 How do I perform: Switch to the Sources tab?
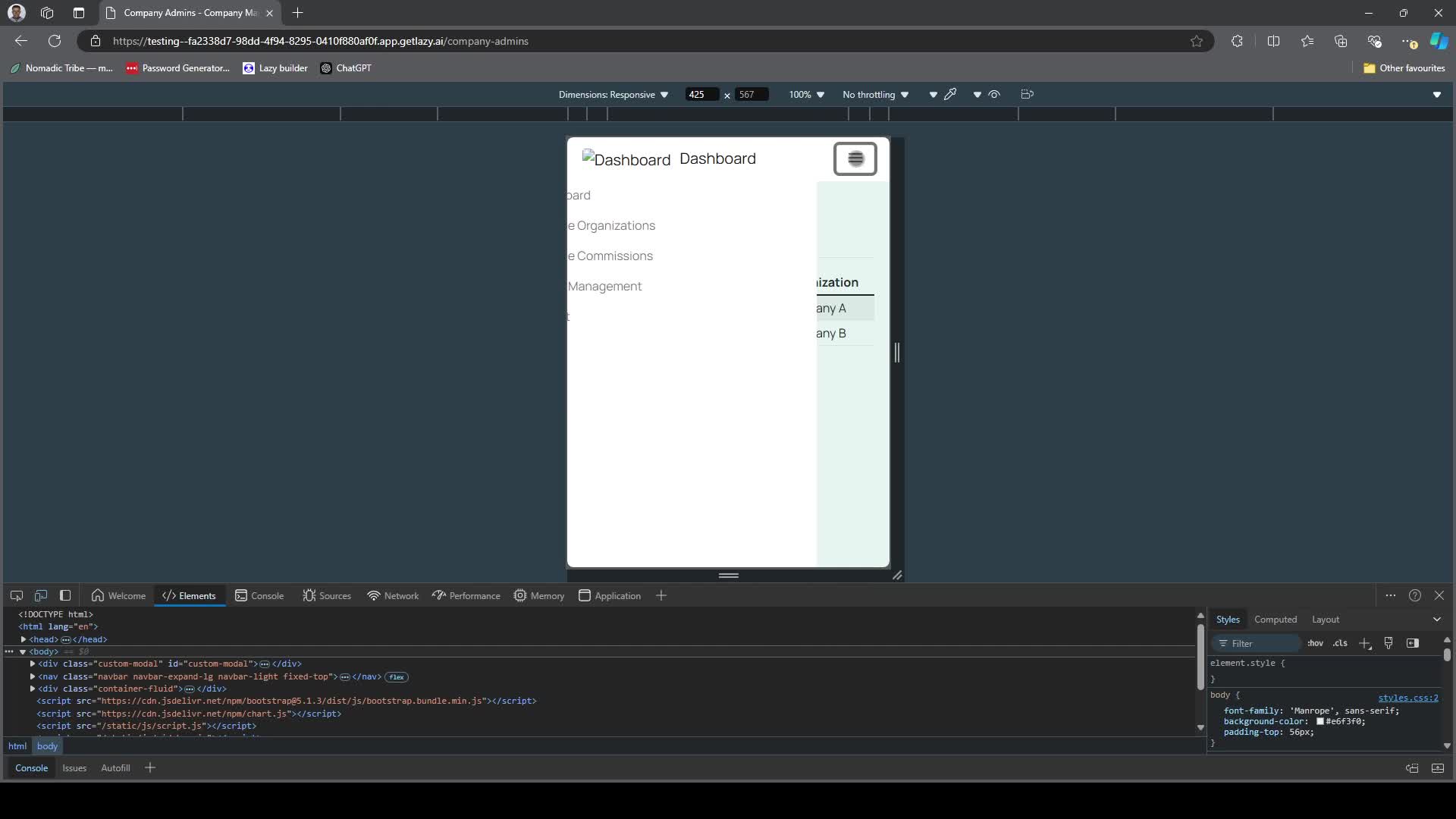tap(327, 596)
